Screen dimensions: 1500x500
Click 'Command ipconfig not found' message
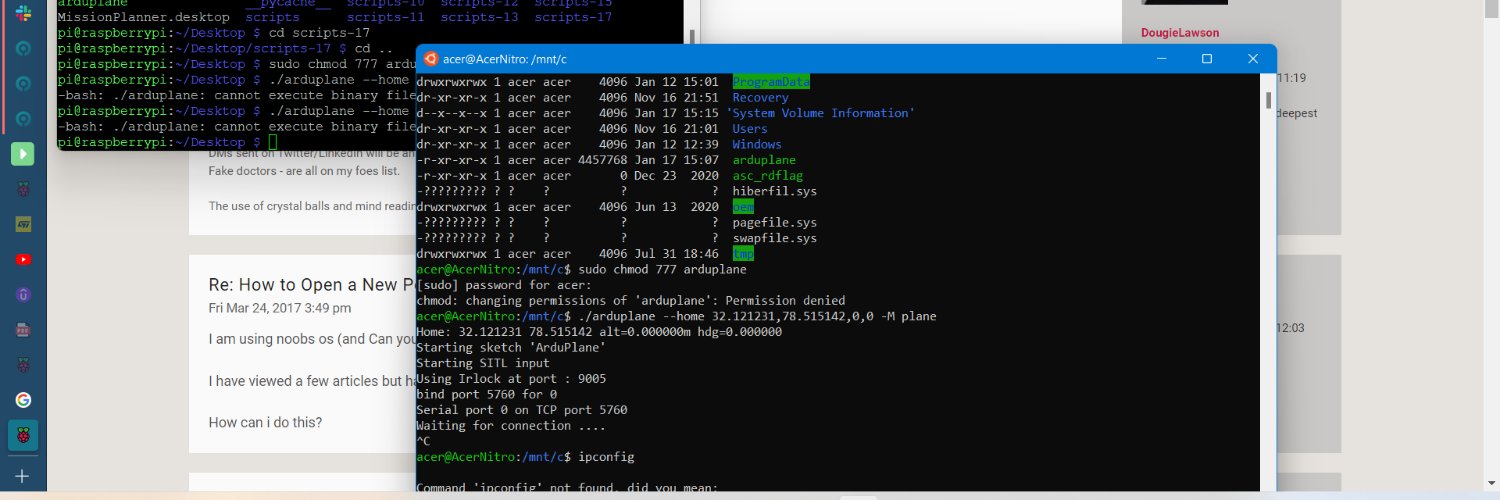tap(567, 489)
